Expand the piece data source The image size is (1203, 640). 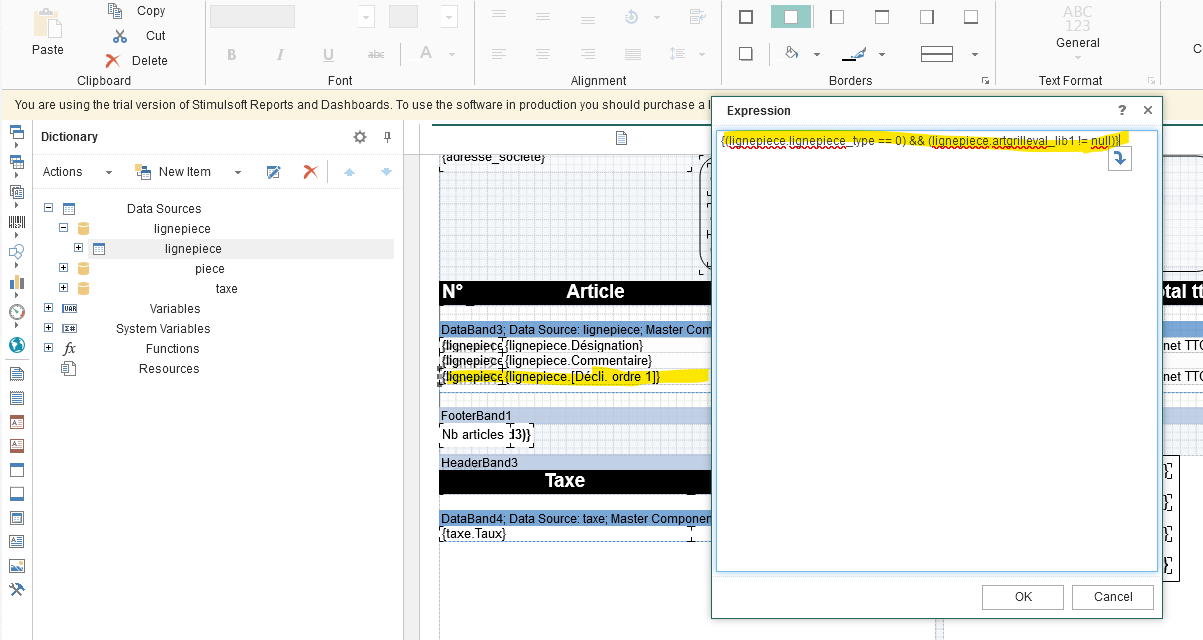[63, 268]
